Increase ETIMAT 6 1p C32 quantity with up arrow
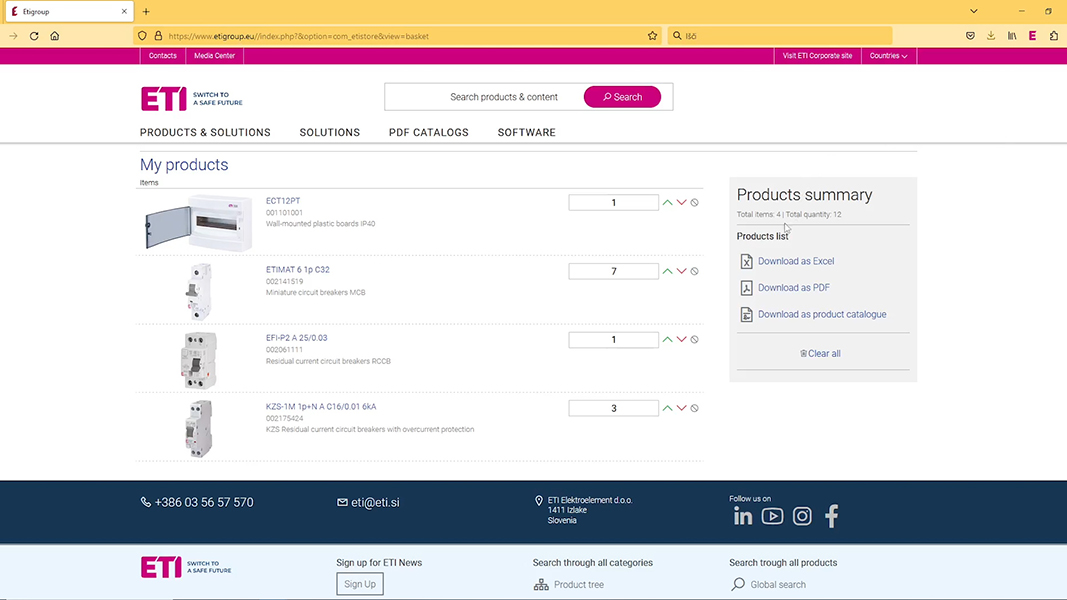 (x=667, y=270)
